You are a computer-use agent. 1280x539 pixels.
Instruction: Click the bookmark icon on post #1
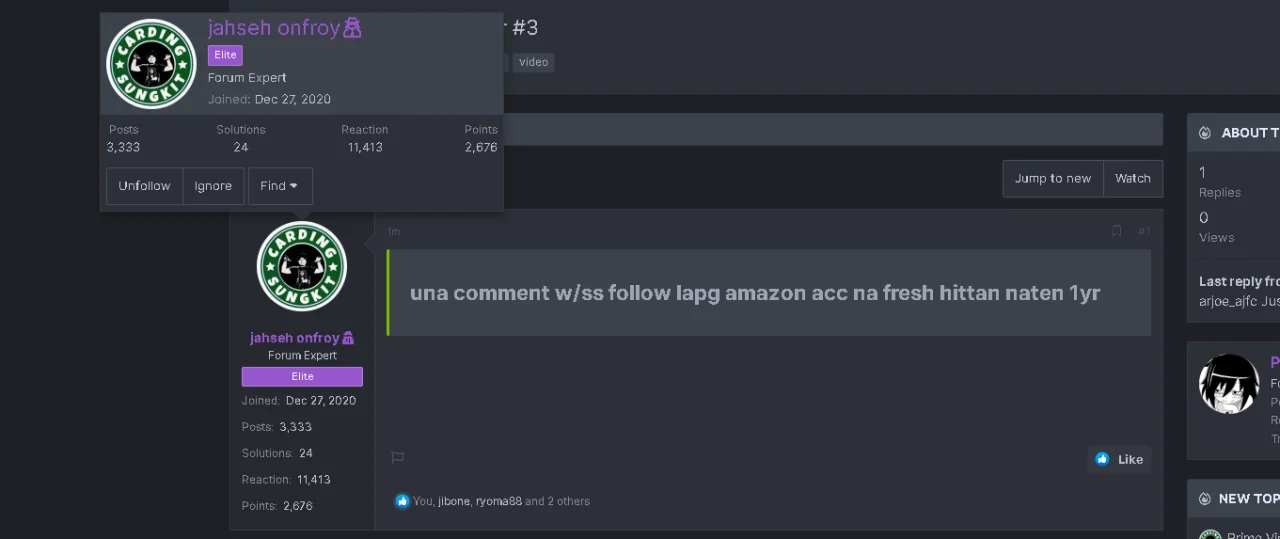(x=1116, y=231)
